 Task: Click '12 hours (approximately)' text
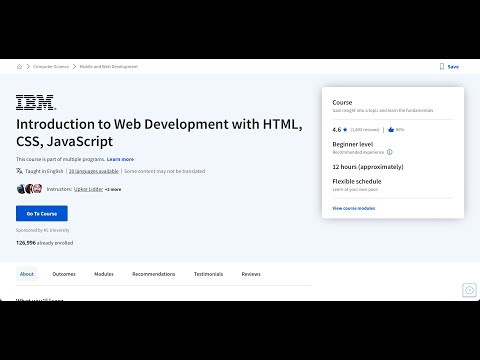point(368,167)
